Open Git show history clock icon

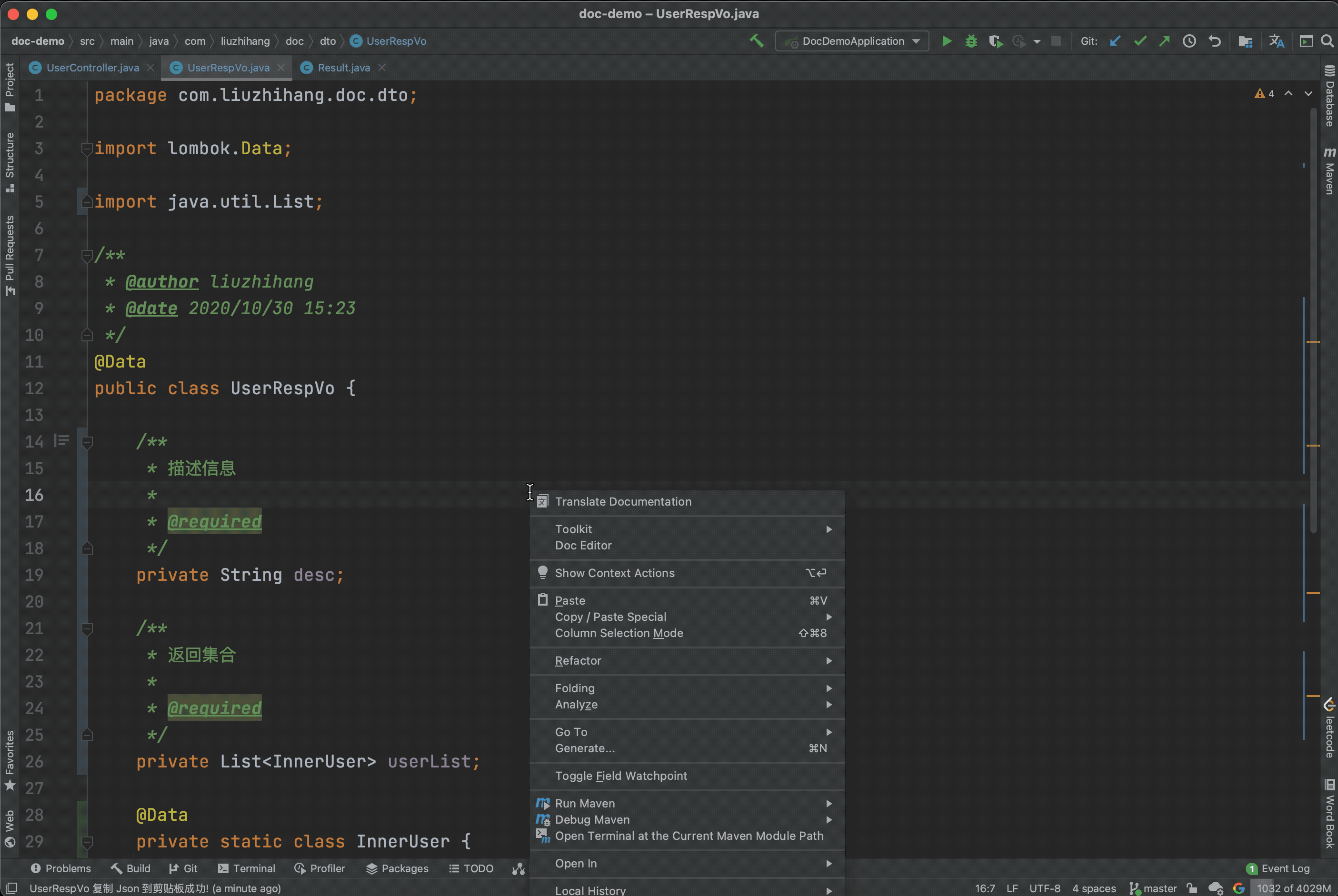tap(1189, 41)
